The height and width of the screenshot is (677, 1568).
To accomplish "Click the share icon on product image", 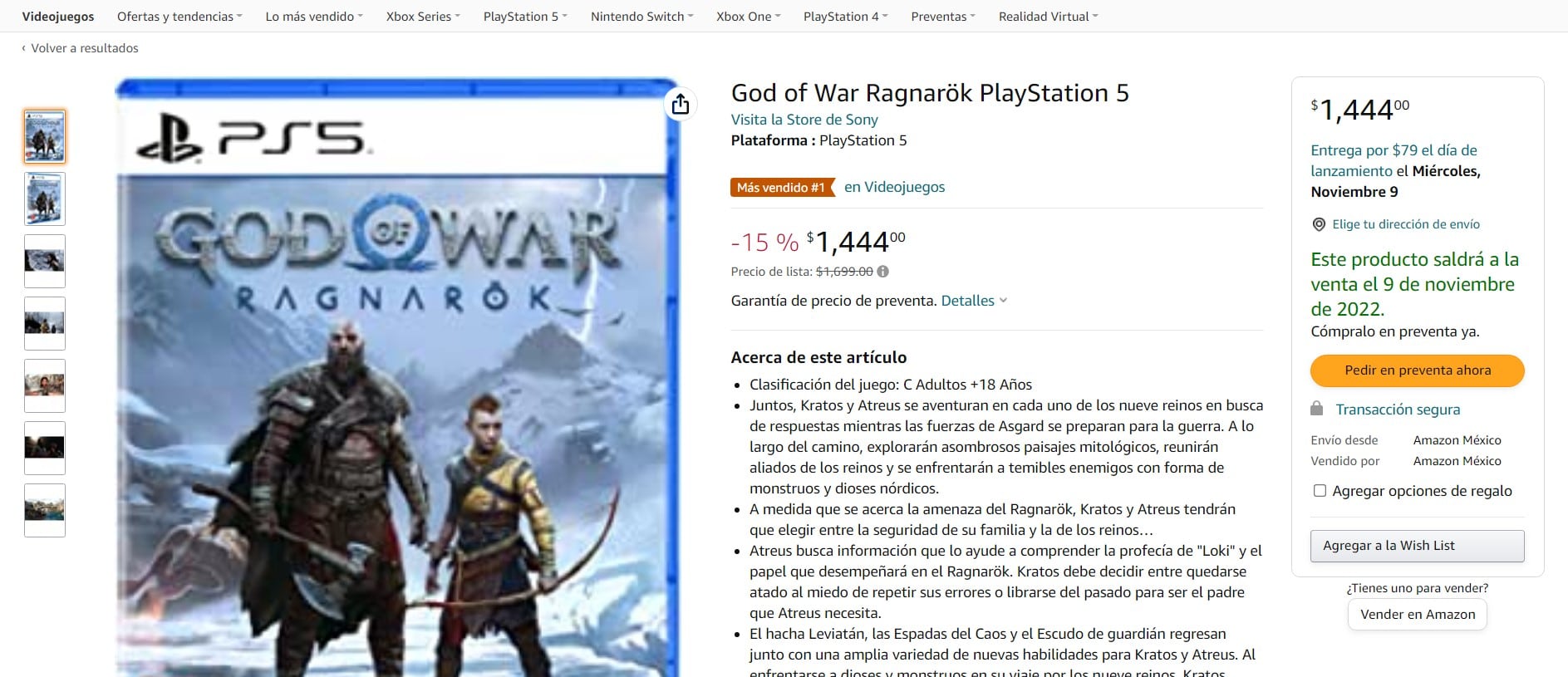I will click(680, 104).
